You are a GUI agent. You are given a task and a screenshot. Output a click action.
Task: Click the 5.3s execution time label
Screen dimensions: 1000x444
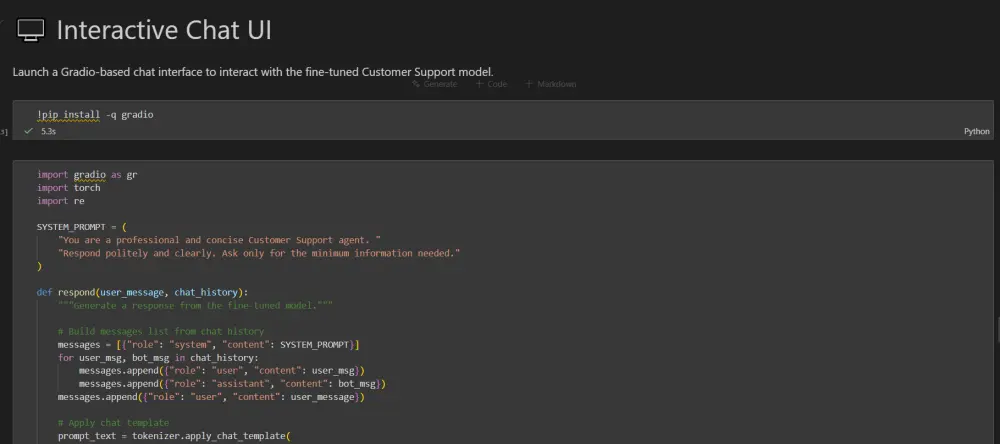(x=48, y=131)
